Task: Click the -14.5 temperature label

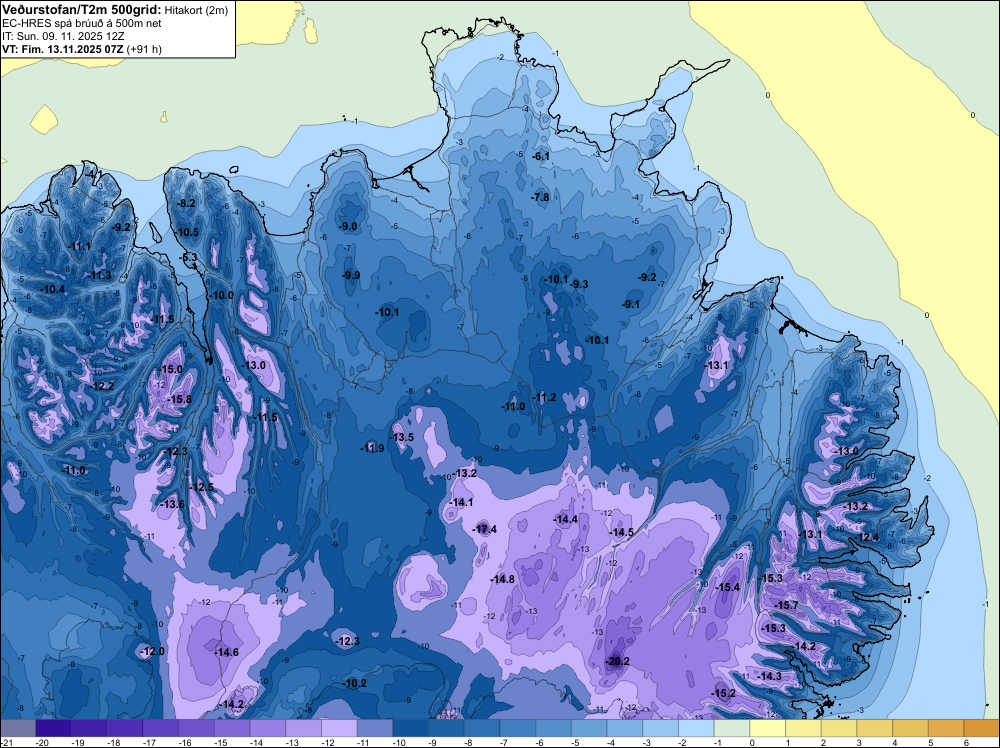Action: pos(621,532)
